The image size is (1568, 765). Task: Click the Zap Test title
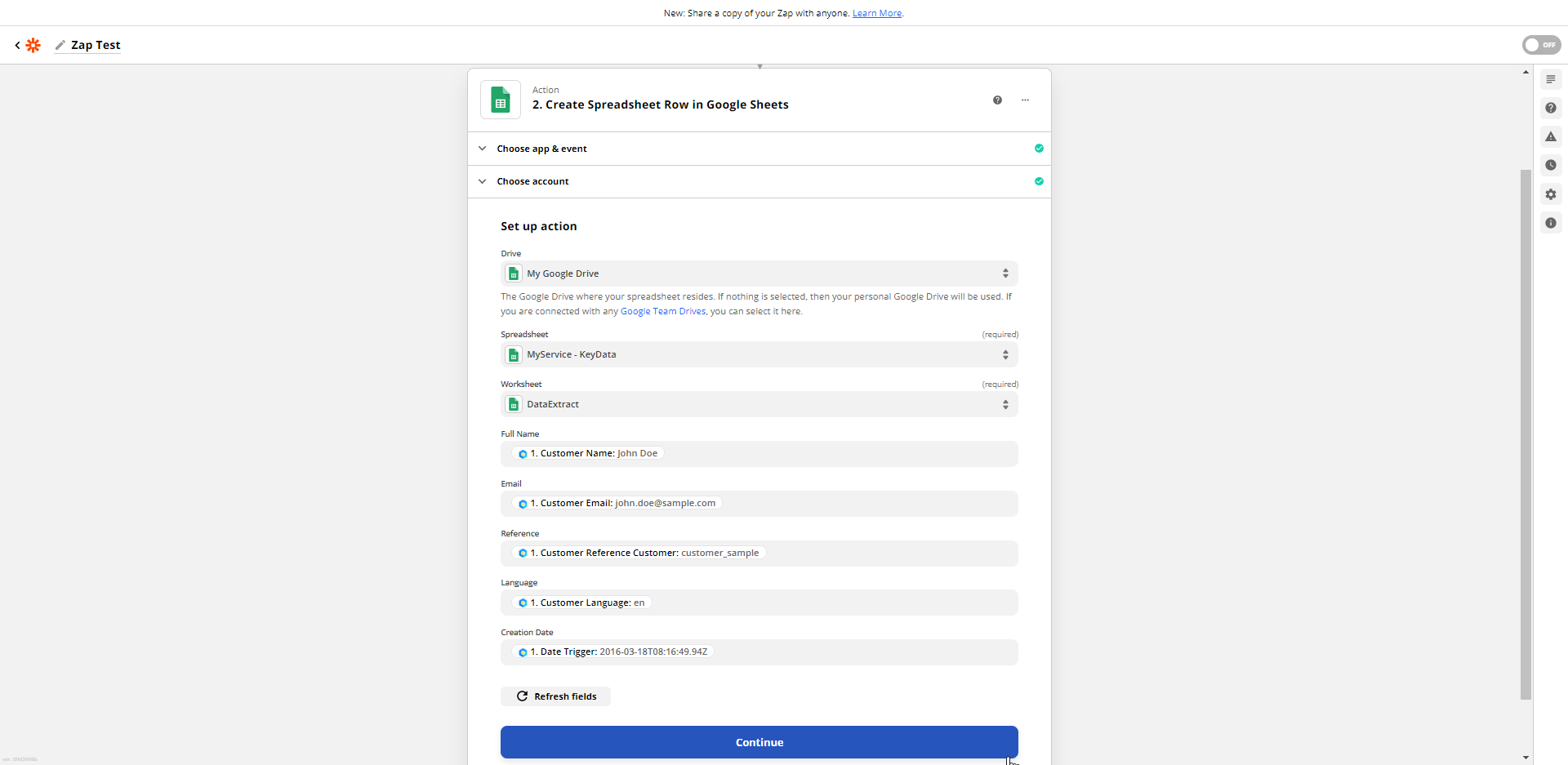(96, 45)
